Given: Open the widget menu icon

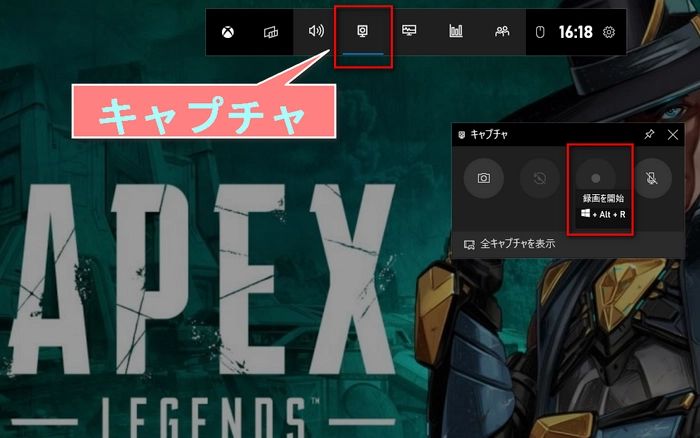Looking at the screenshot, I should pyautogui.click(x=271, y=32).
